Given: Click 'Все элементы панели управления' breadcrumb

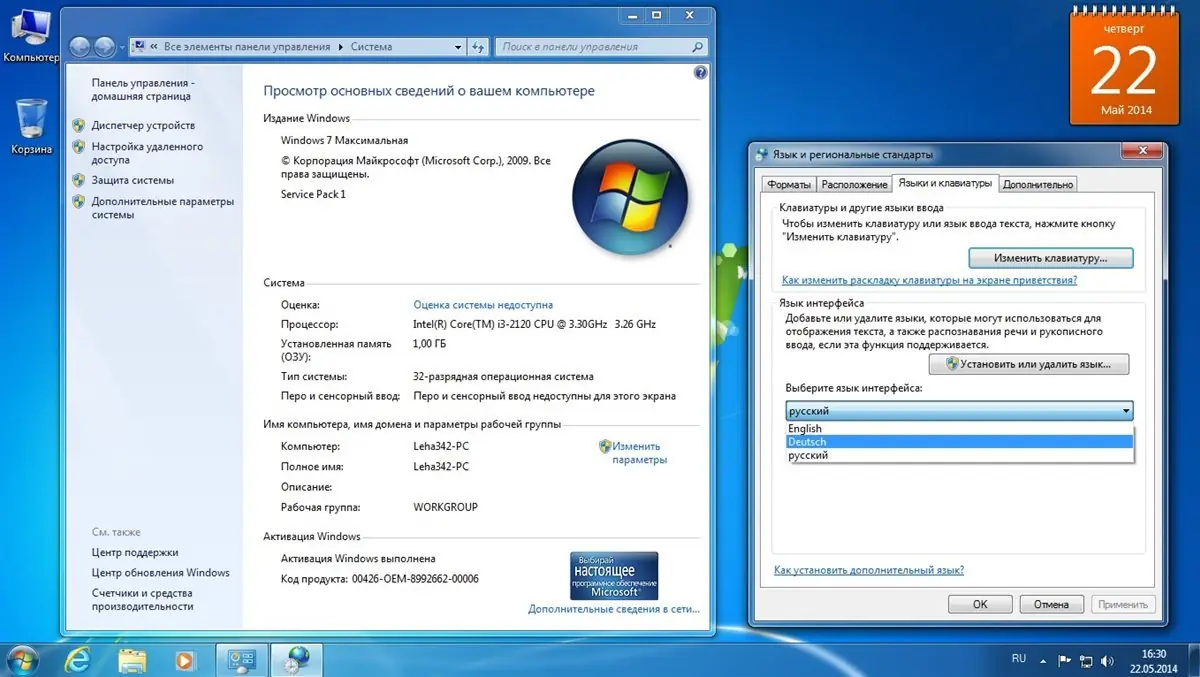Looking at the screenshot, I should [246, 47].
